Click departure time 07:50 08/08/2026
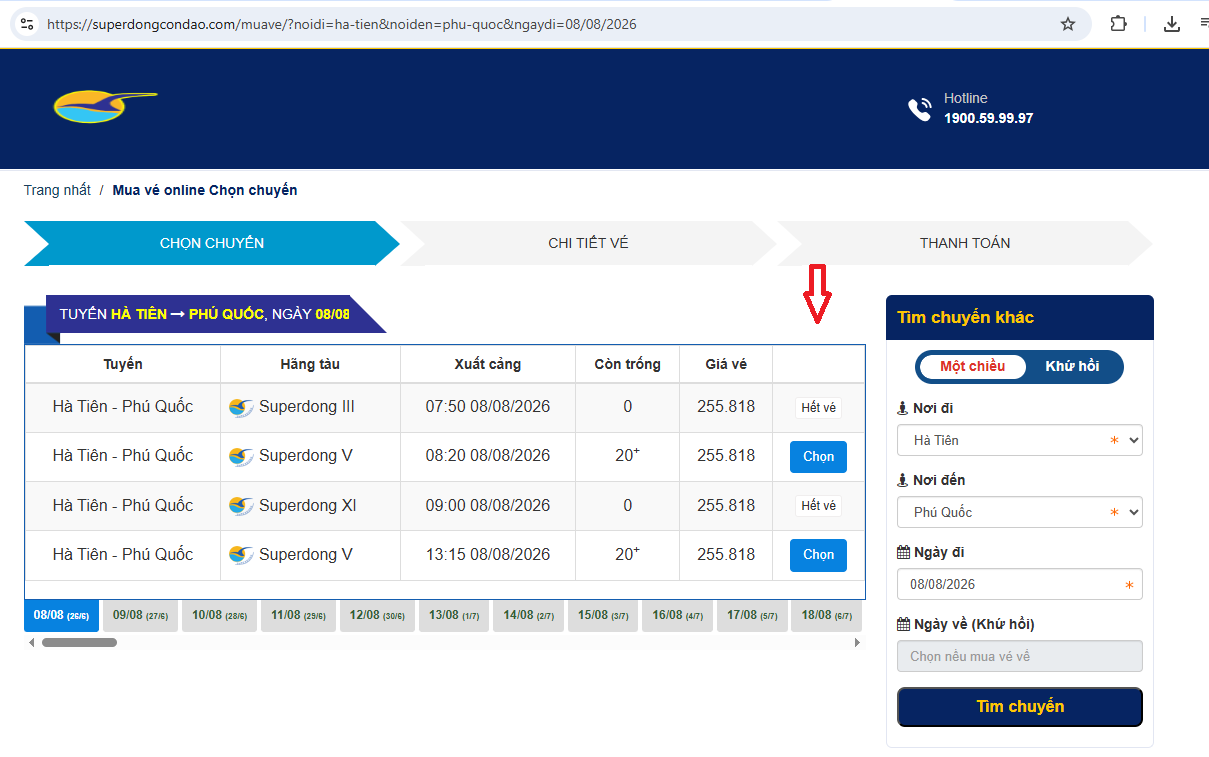 (x=488, y=407)
